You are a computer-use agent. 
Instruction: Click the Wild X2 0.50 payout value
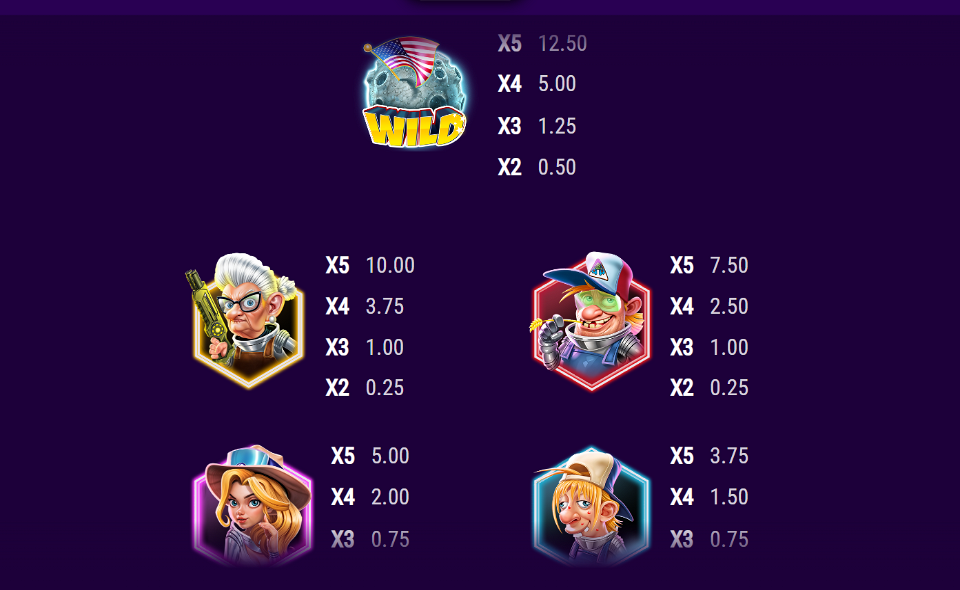(557, 167)
